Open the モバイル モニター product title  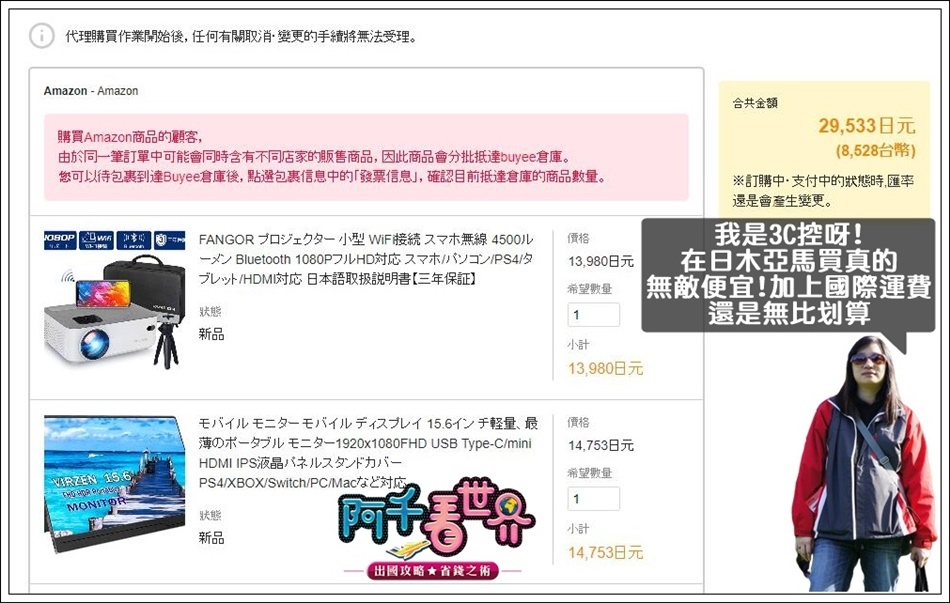368,453
